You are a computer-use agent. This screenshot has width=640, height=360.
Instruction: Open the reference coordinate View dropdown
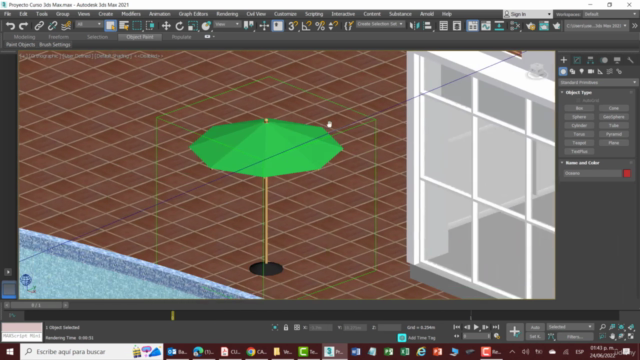[x=227, y=24]
